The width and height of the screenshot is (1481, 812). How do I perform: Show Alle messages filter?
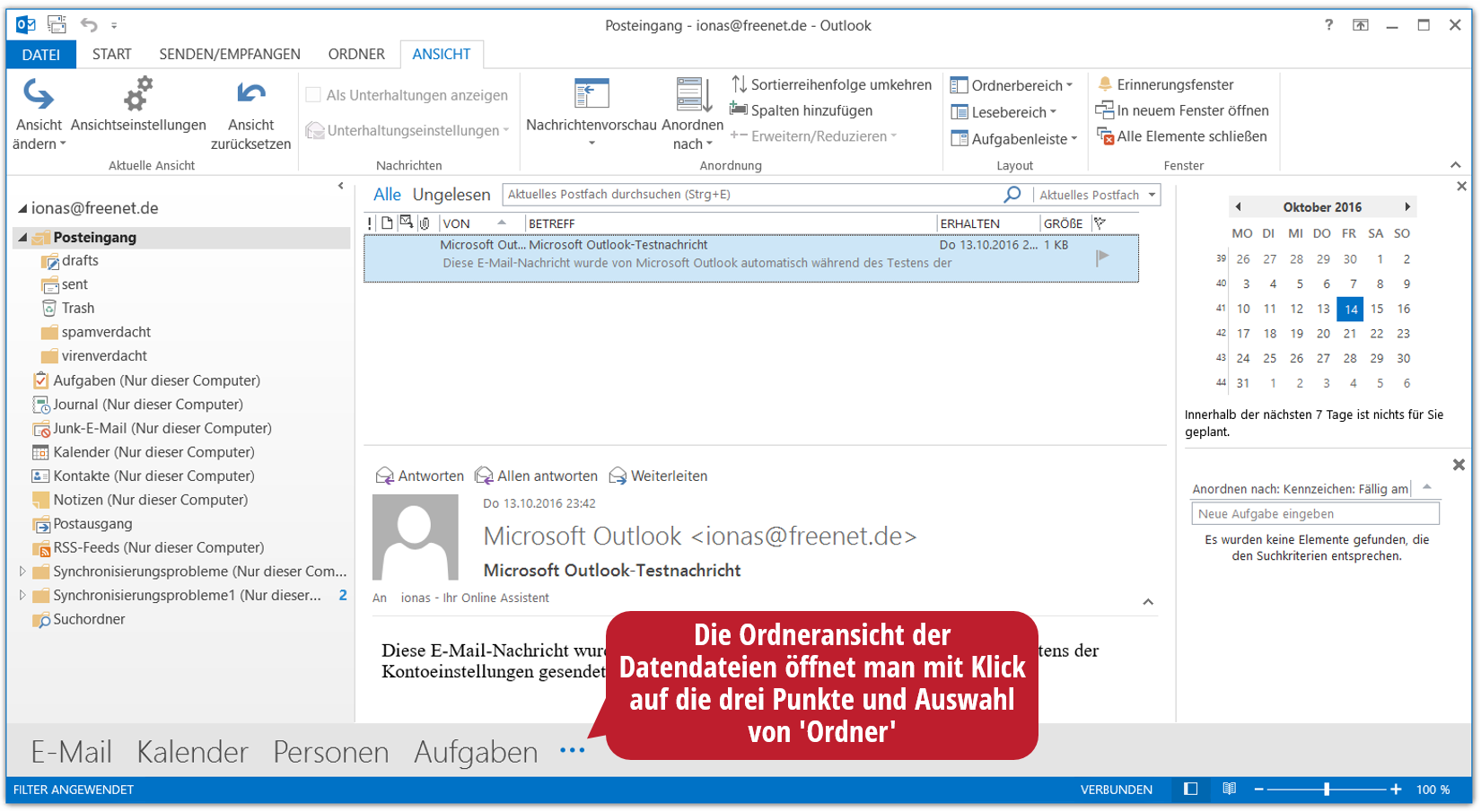[x=388, y=195]
